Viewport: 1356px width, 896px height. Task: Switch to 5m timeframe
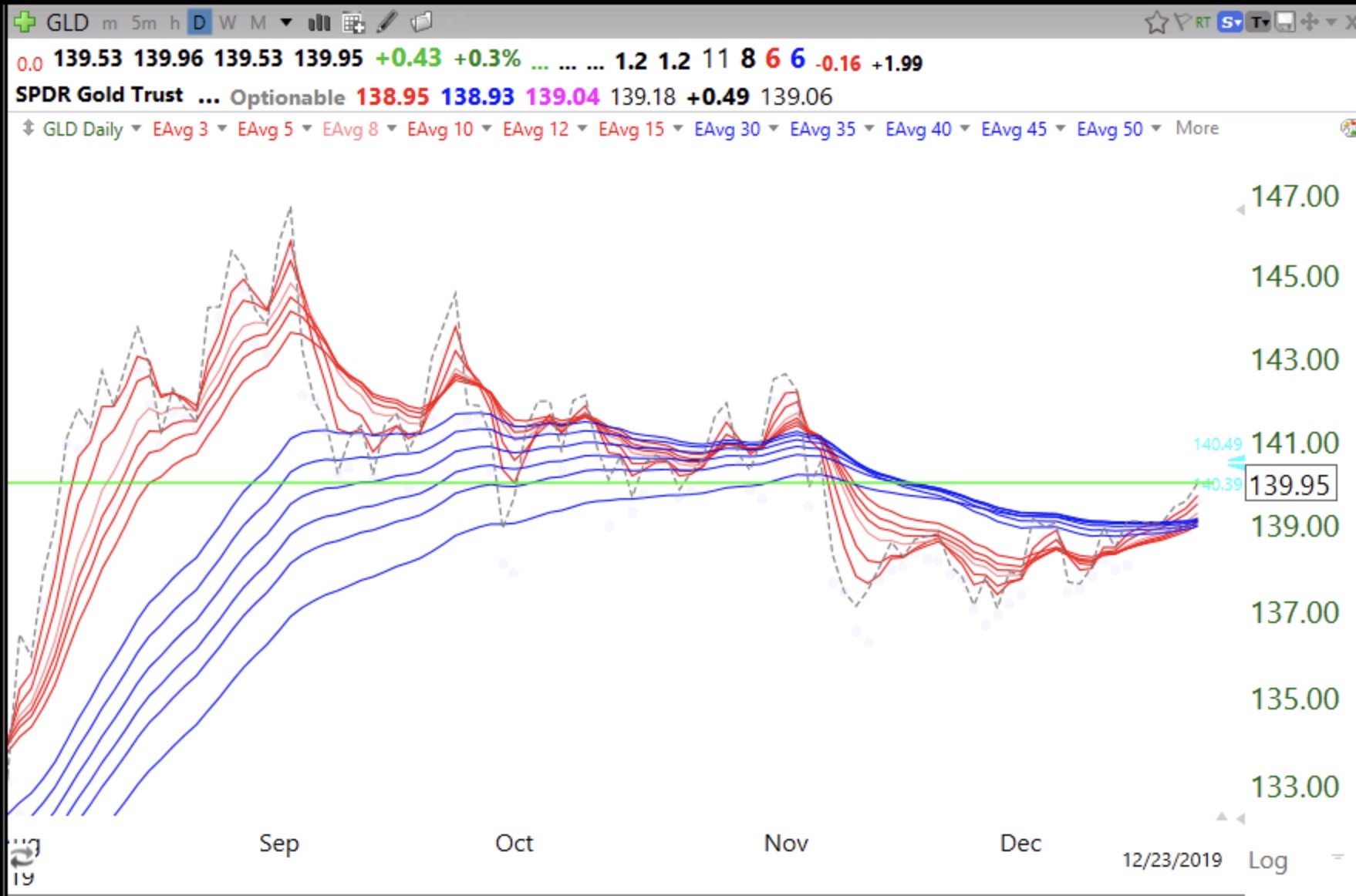[x=143, y=22]
